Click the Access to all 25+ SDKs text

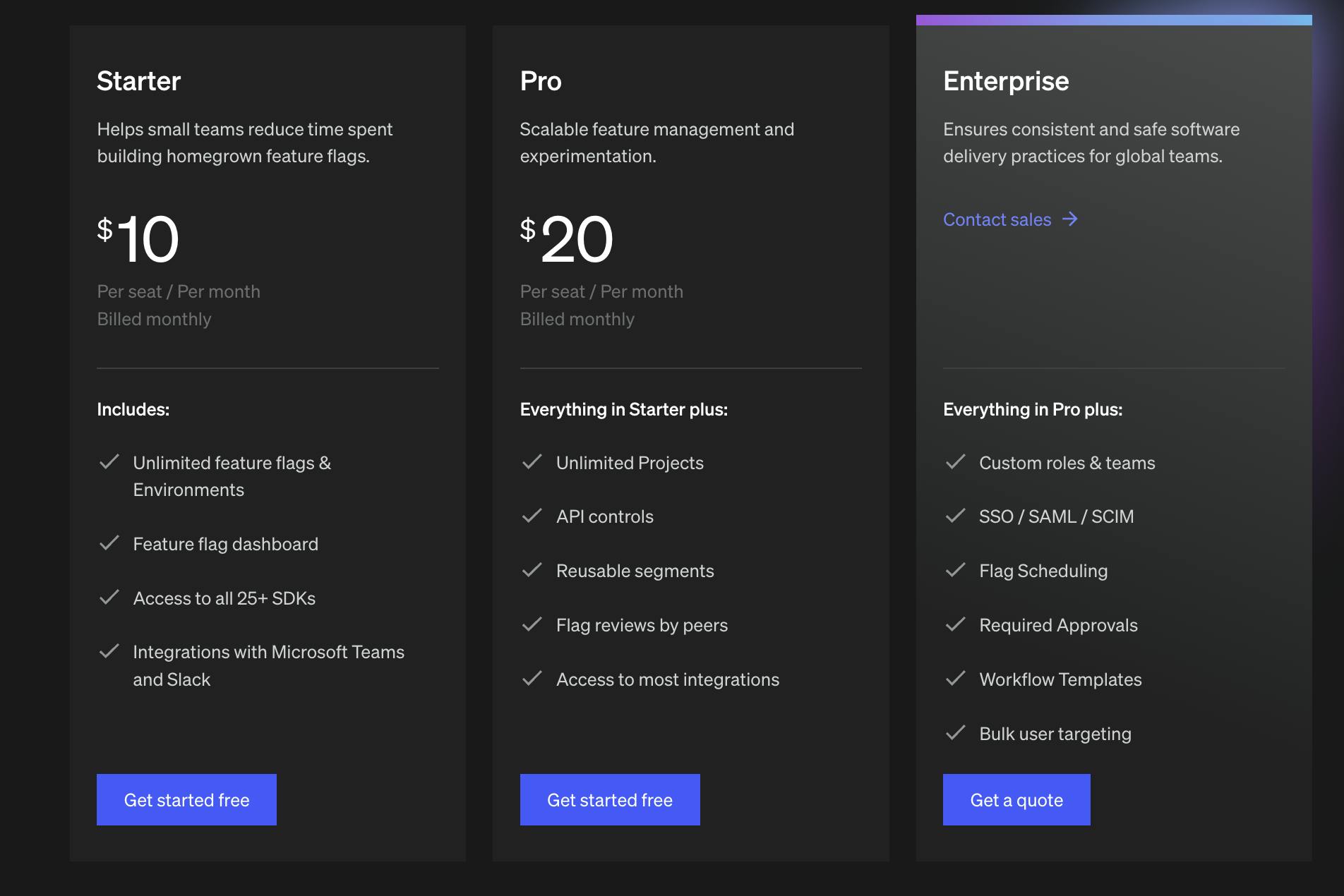click(224, 598)
